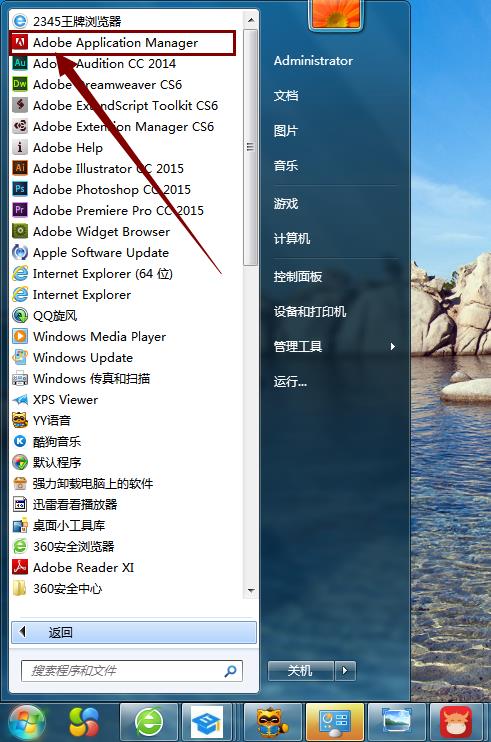The image size is (491, 742).
Task: Open Adobe Photoshop CC 2015 icon
Action: [x=20, y=189]
